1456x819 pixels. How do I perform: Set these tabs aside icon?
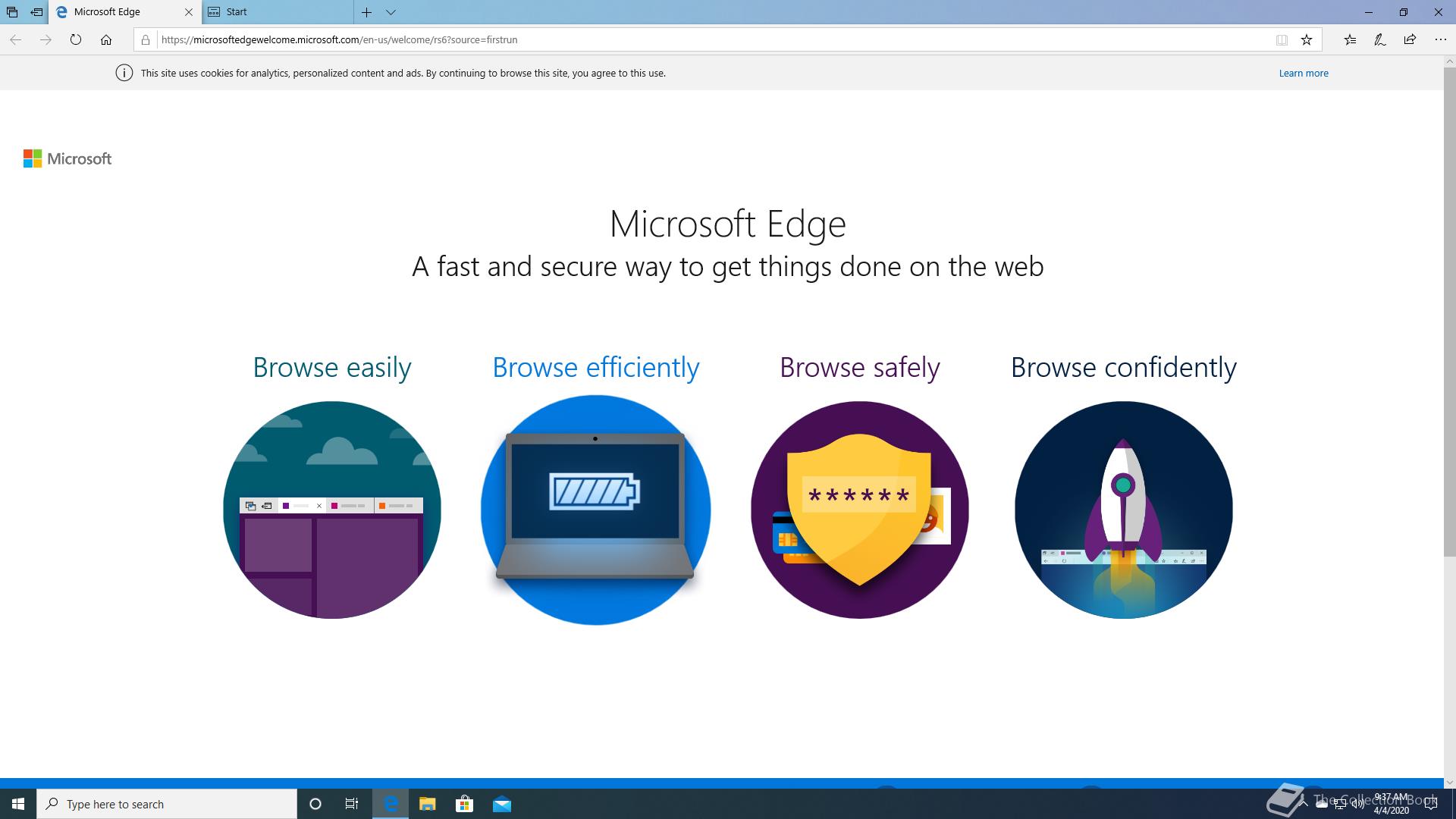pos(36,12)
